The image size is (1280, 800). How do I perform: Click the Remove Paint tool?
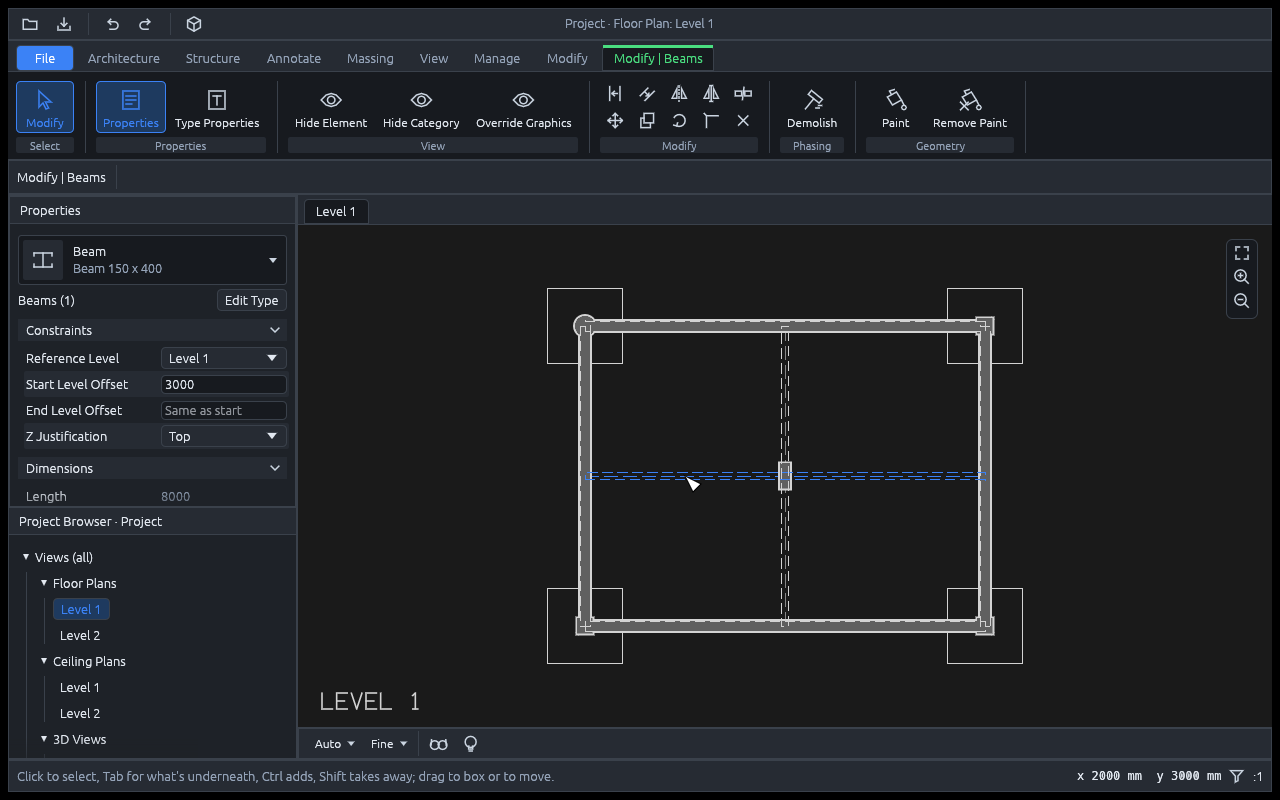(969, 108)
